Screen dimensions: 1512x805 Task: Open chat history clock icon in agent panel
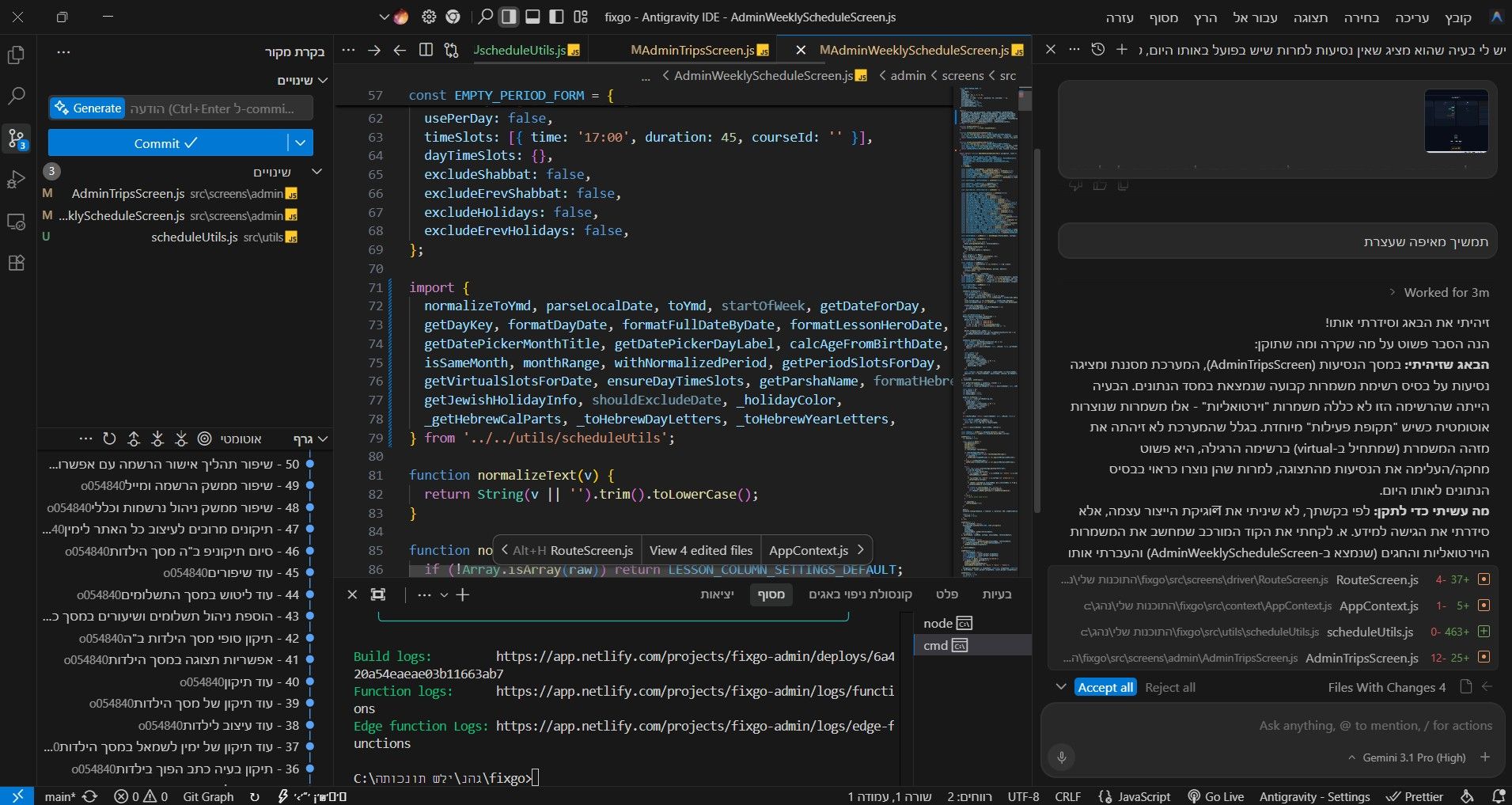[1098, 49]
